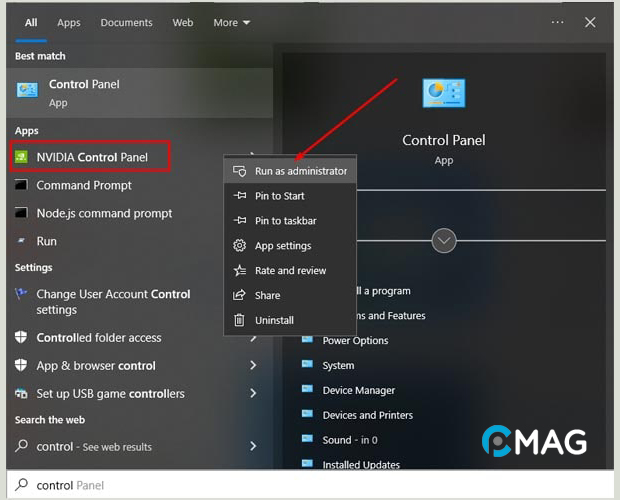Open Devices and Printers link

coord(368,415)
